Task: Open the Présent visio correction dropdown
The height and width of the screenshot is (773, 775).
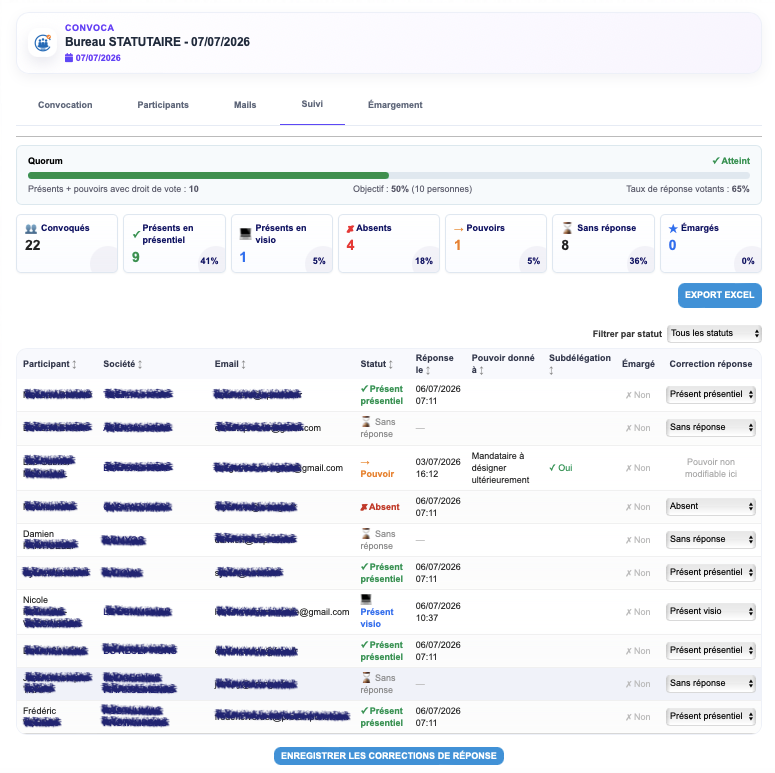Action: tap(710, 611)
